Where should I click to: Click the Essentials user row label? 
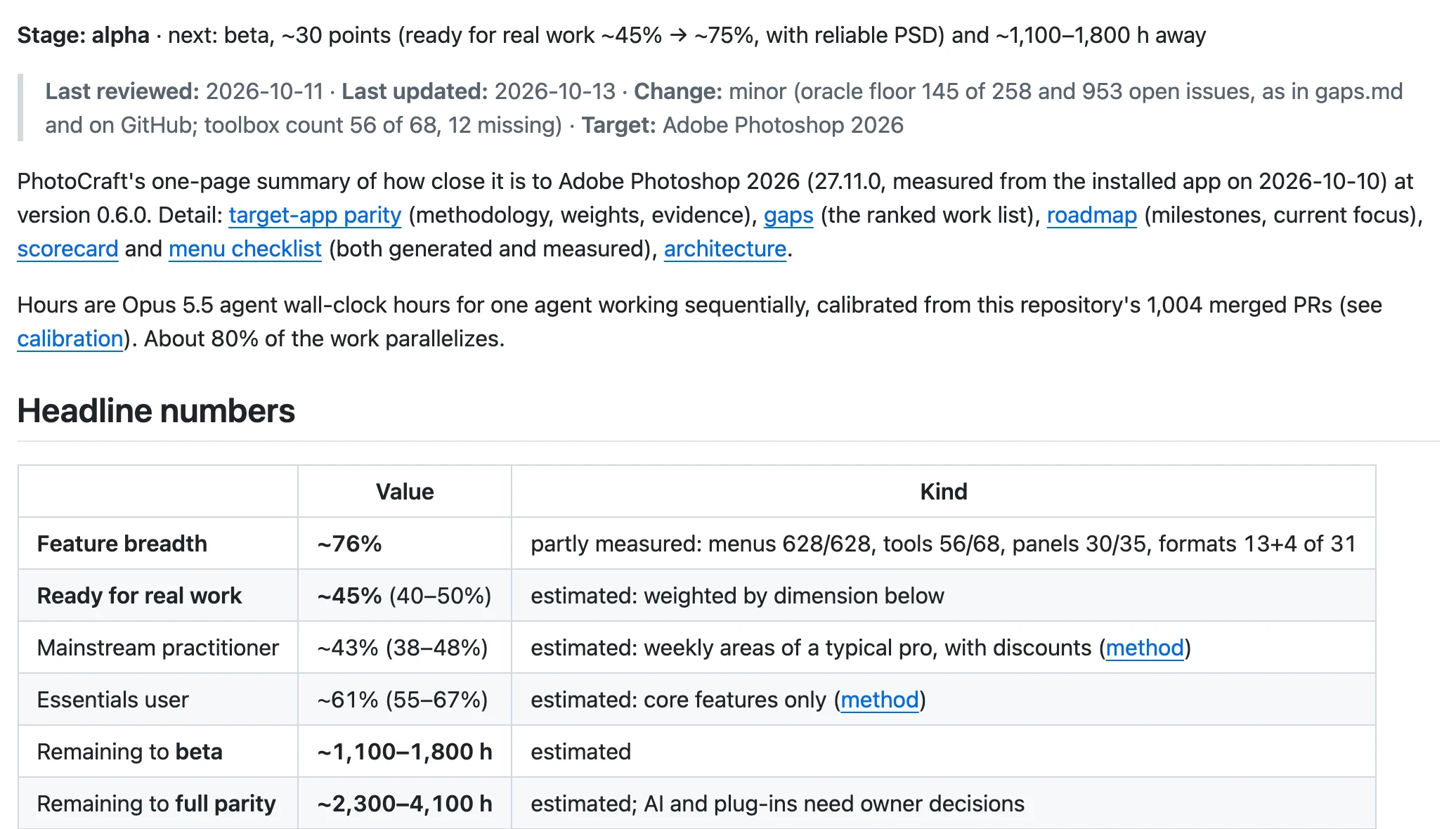[x=113, y=700]
